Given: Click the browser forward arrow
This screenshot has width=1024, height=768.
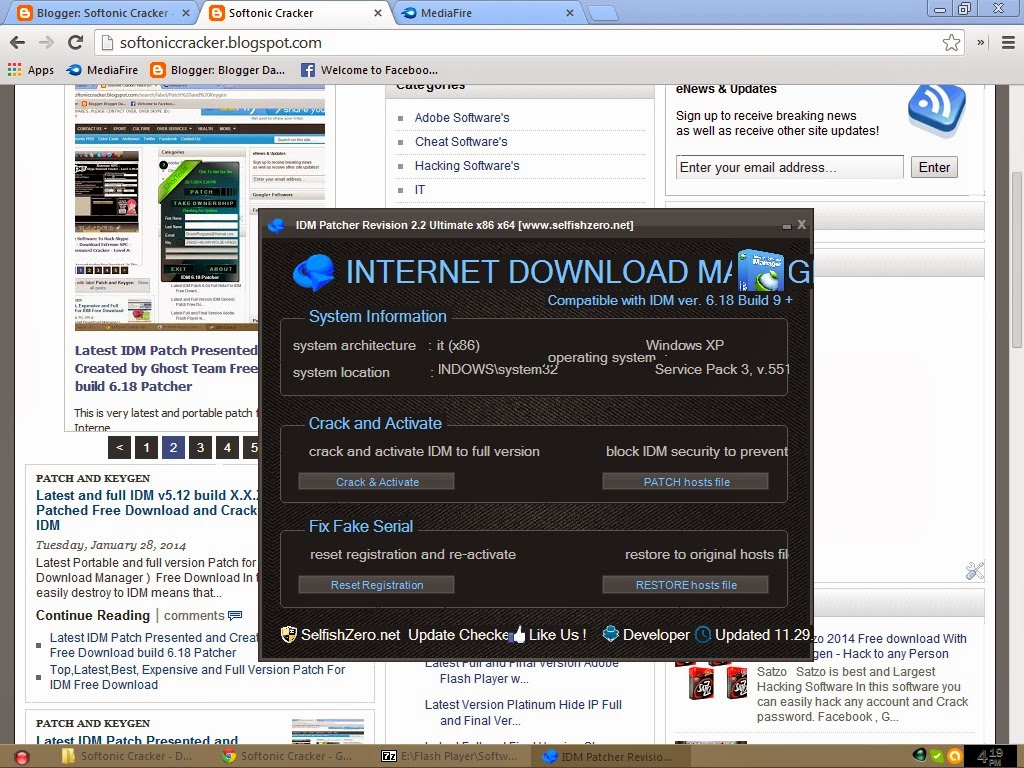Looking at the screenshot, I should 46,43.
